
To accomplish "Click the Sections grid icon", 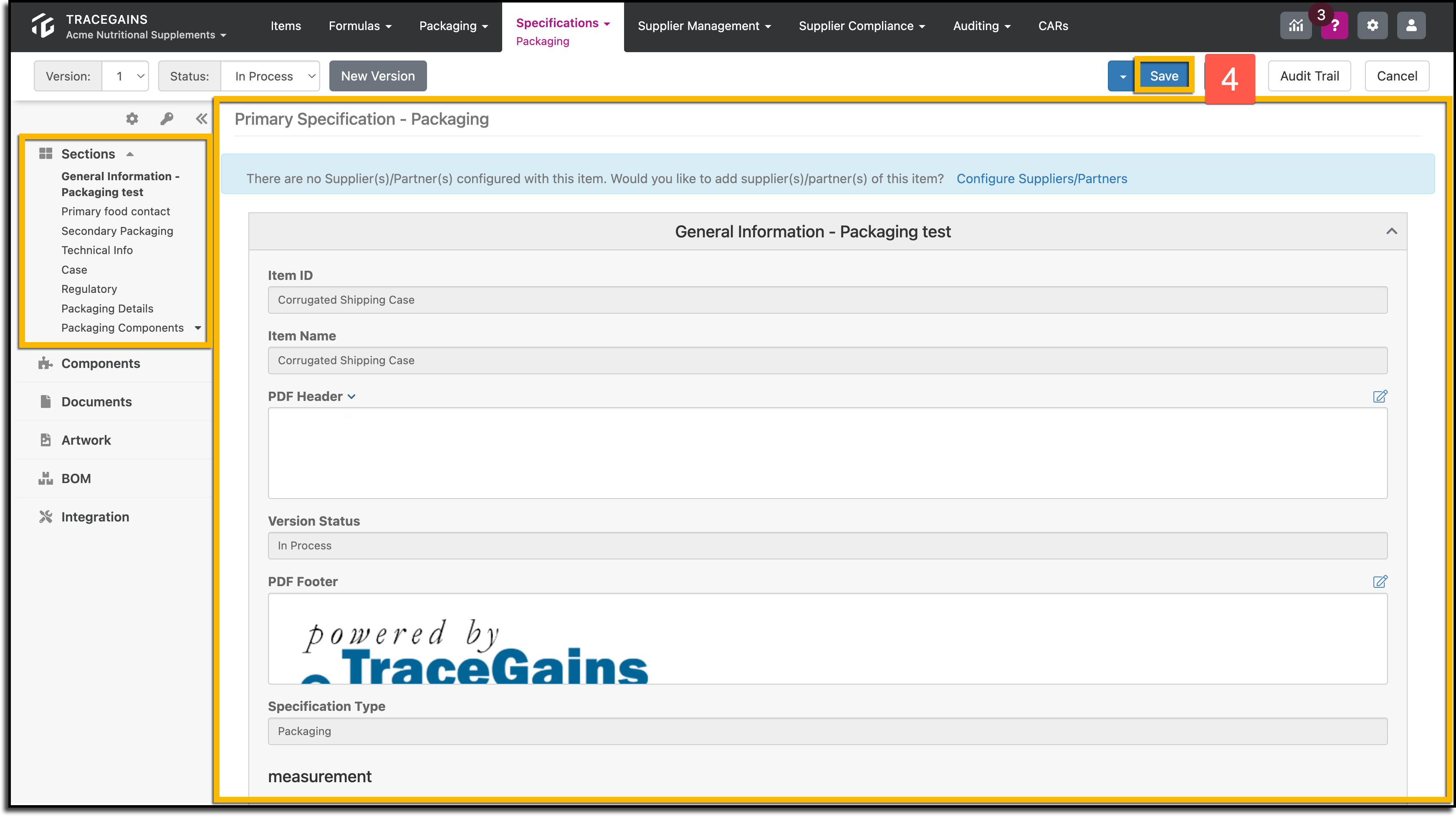I will 46,154.
